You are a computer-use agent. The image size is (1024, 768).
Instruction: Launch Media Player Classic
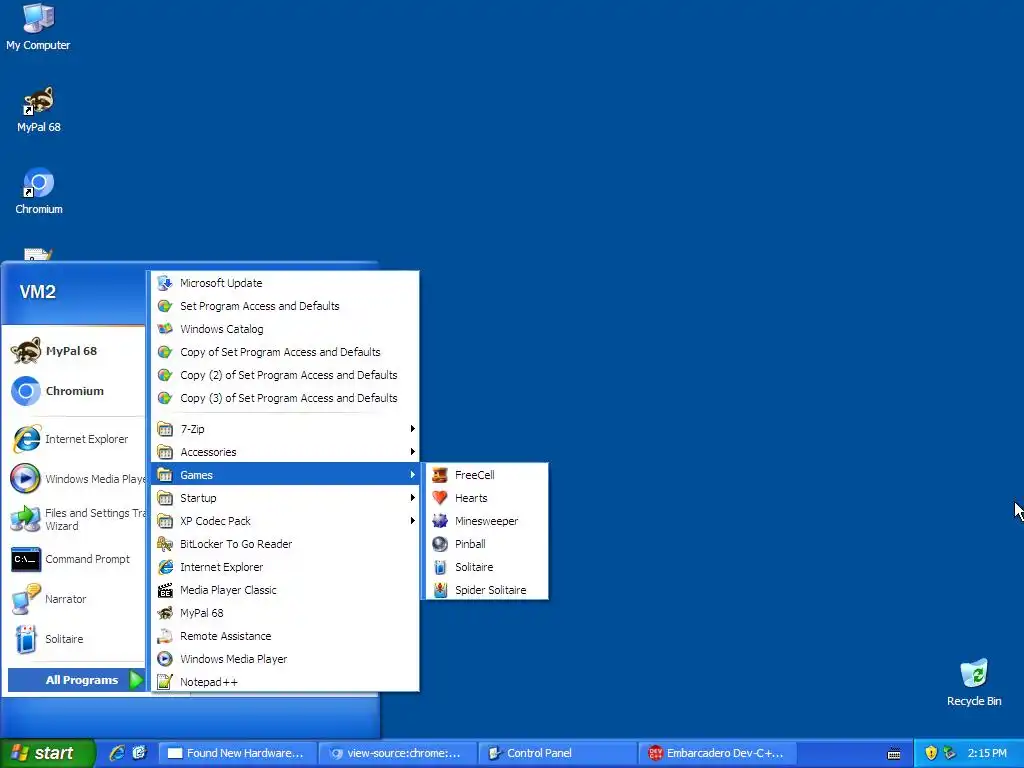pyautogui.click(x=285, y=590)
